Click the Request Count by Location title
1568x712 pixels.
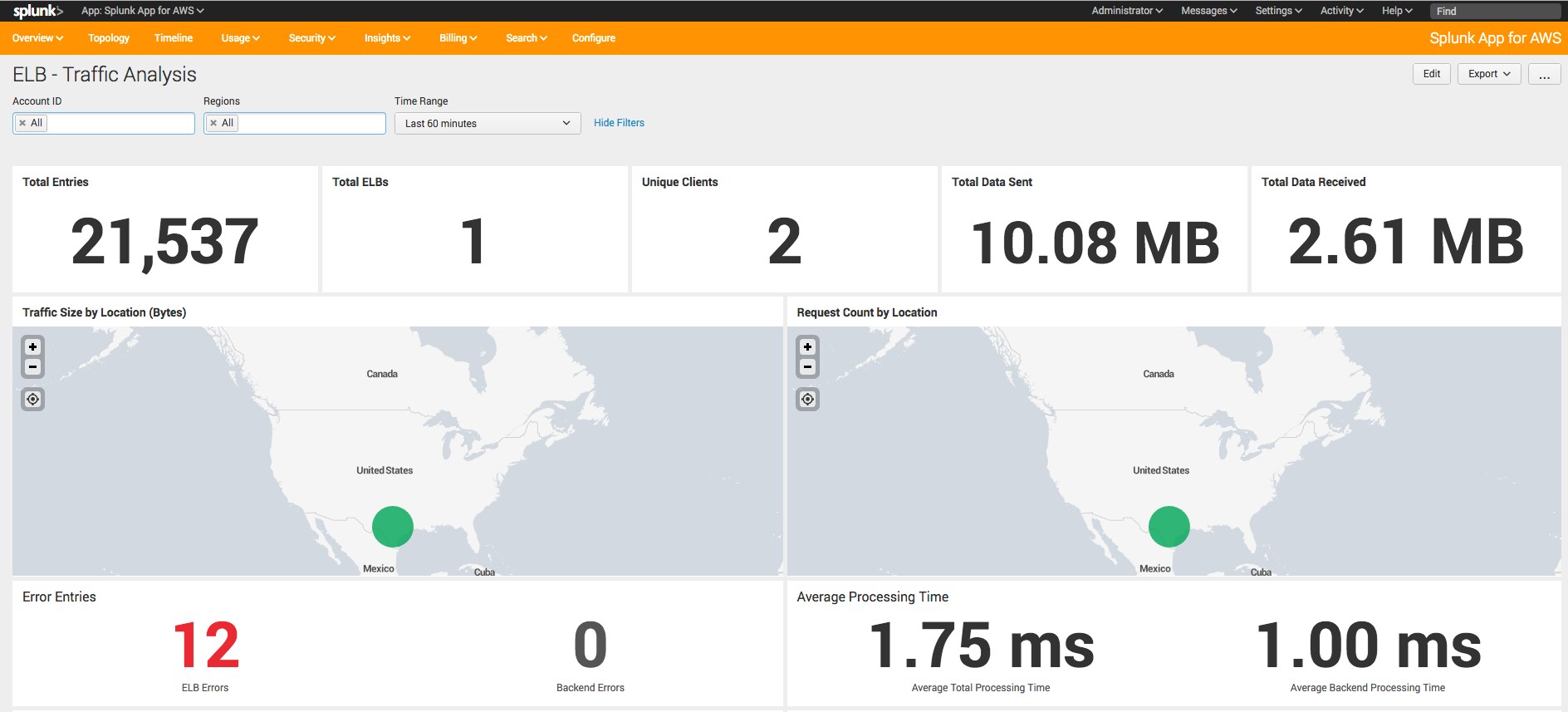[x=867, y=312]
